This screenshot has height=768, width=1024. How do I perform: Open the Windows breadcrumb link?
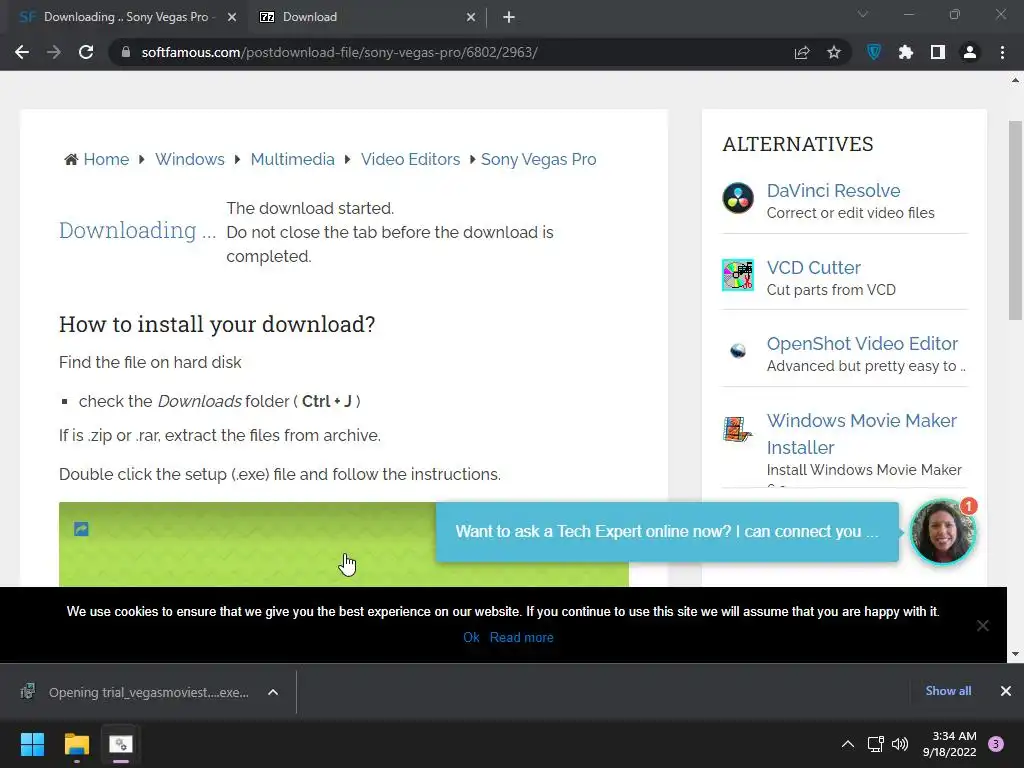click(189, 159)
